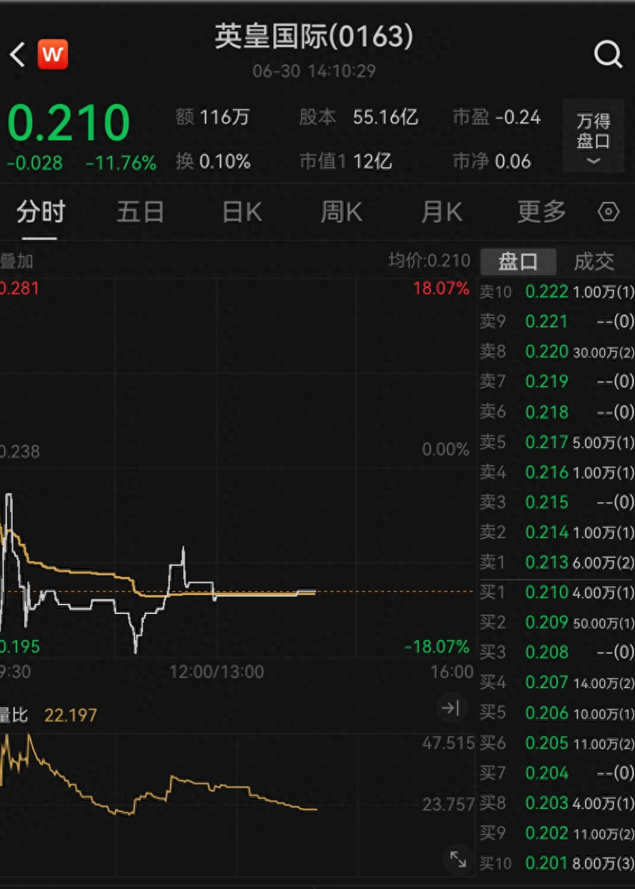Select the 卖5 row at 0.217
The height and width of the screenshot is (889, 635).
pos(557,442)
